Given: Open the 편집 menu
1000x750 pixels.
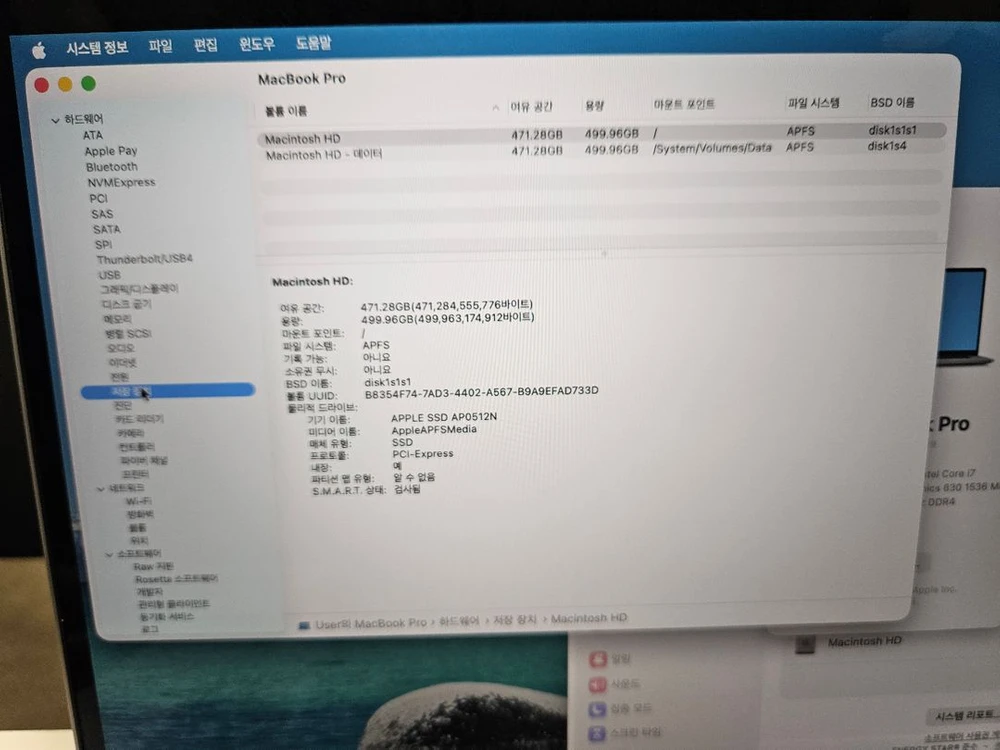Looking at the screenshot, I should click(x=206, y=45).
